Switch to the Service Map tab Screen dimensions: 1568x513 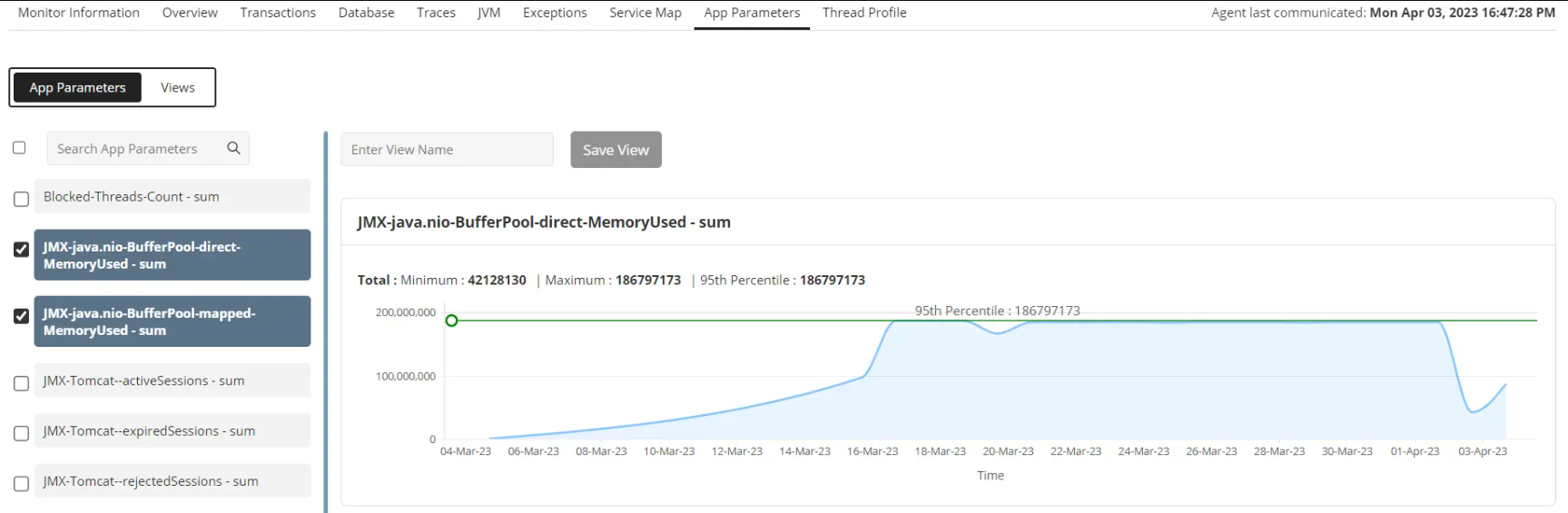click(x=646, y=13)
